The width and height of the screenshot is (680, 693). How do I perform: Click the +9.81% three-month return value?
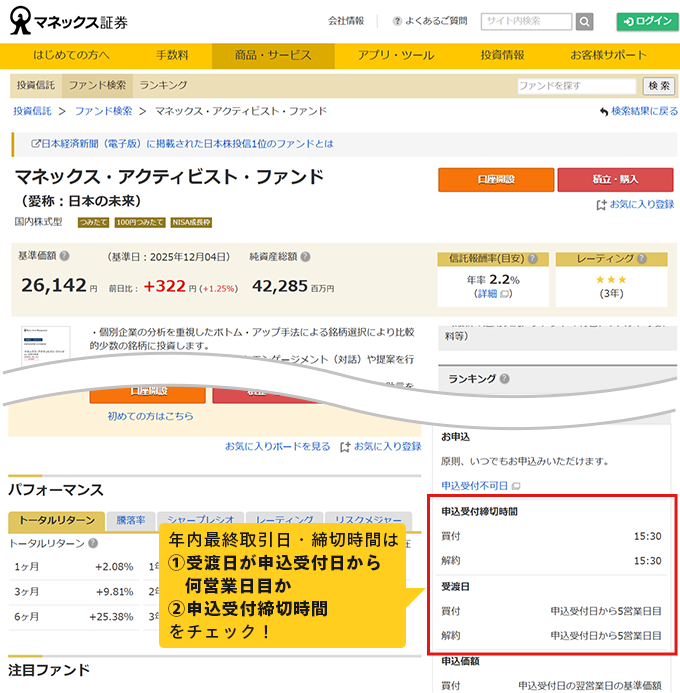tap(114, 592)
